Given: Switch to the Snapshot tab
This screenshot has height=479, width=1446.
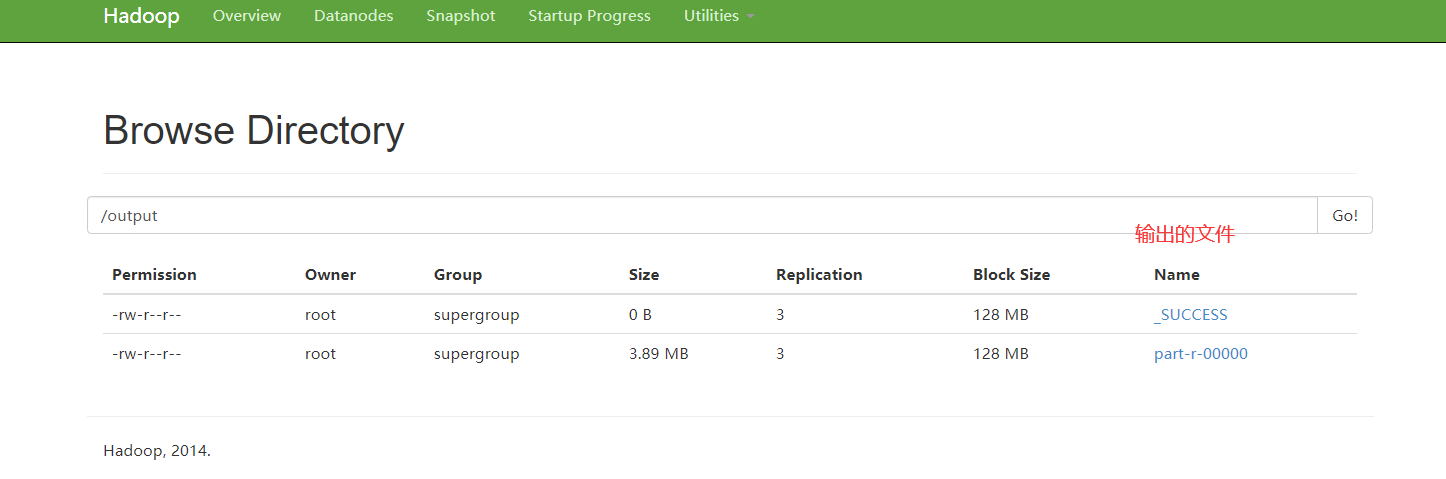Looking at the screenshot, I should point(460,16).
